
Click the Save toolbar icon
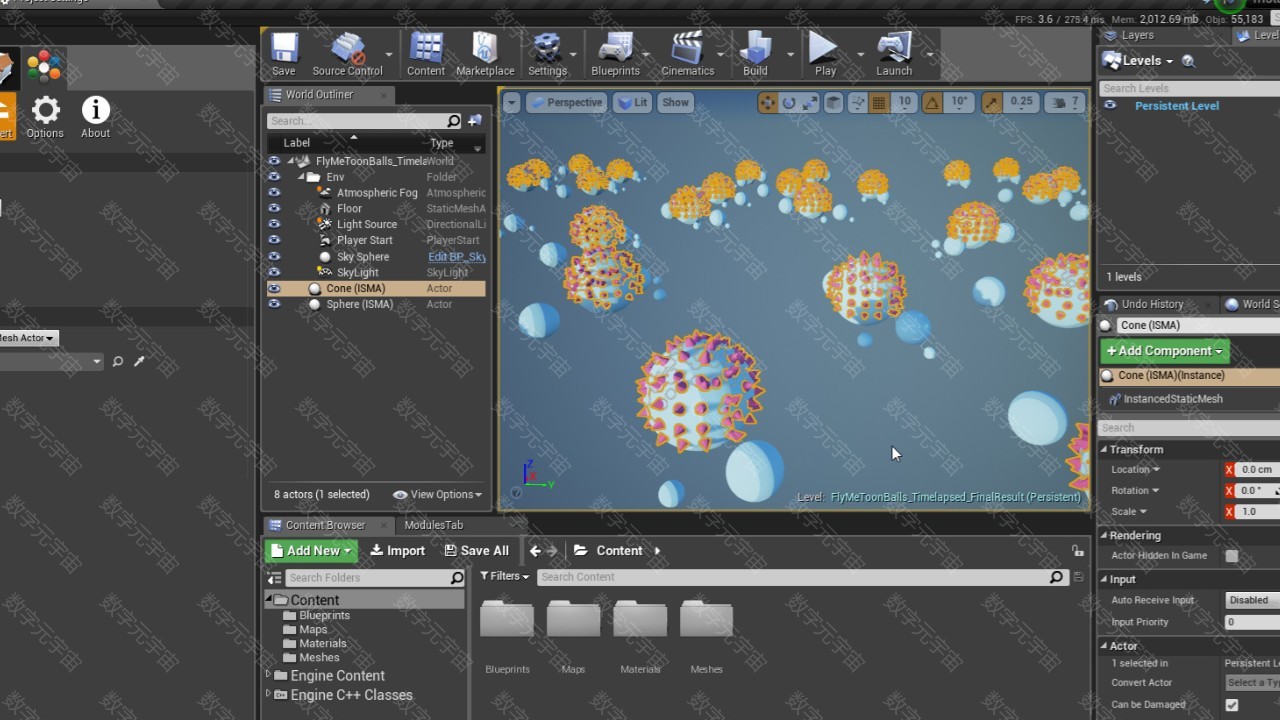284,54
